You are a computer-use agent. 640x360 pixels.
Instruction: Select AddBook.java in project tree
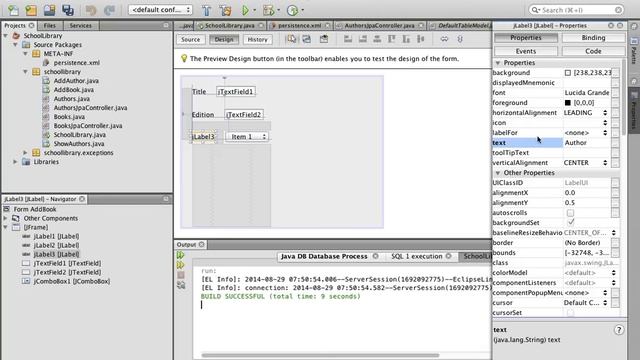(x=73, y=90)
